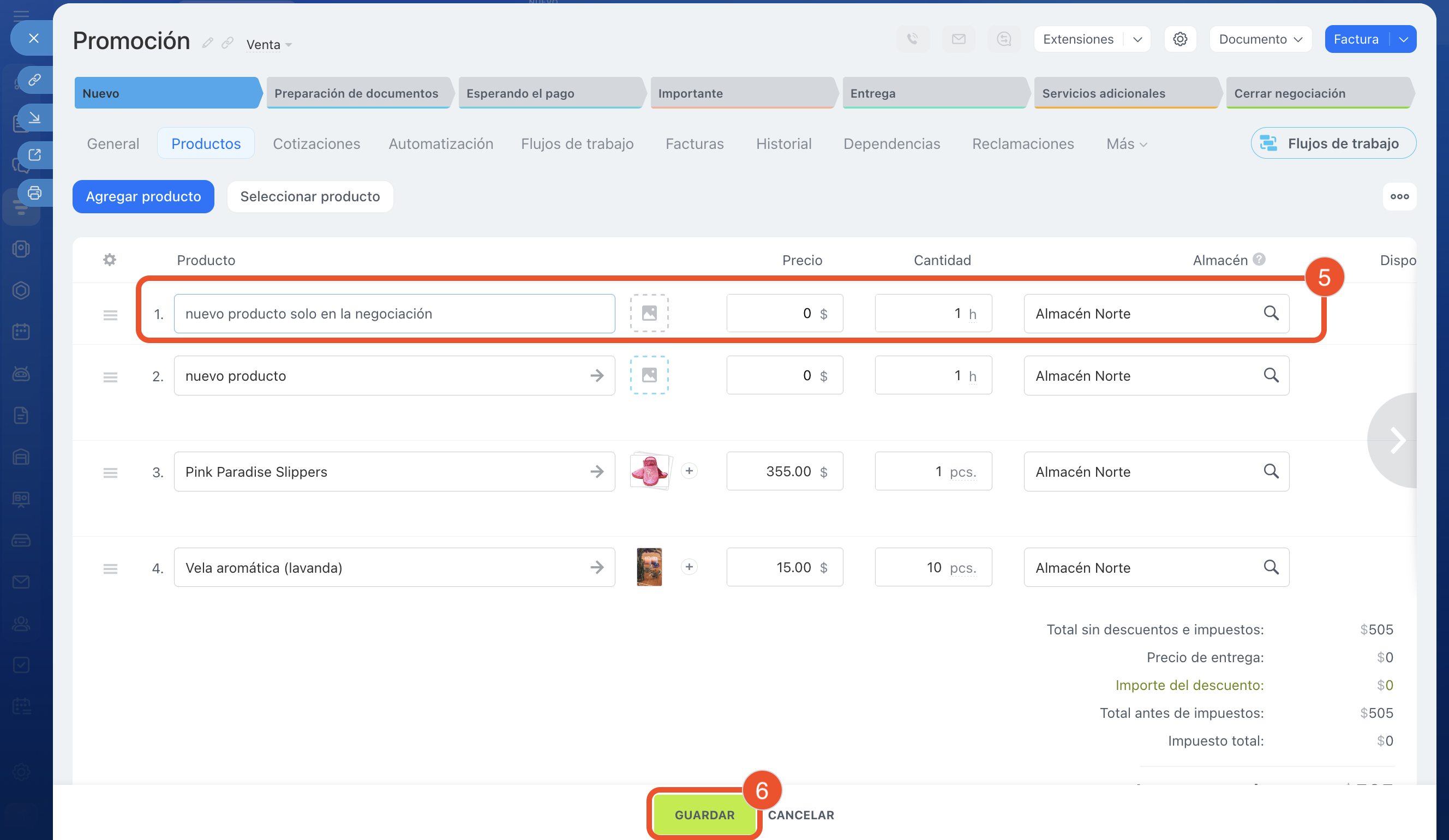Screen dimensions: 1449x840
Task: Switch to the Cotizaciones tab
Action: [x=316, y=144]
